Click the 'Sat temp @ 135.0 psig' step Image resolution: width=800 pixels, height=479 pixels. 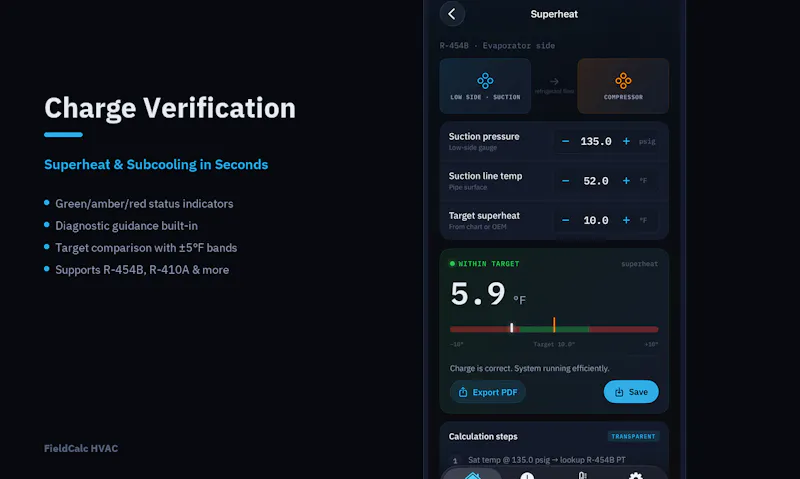tap(546, 460)
